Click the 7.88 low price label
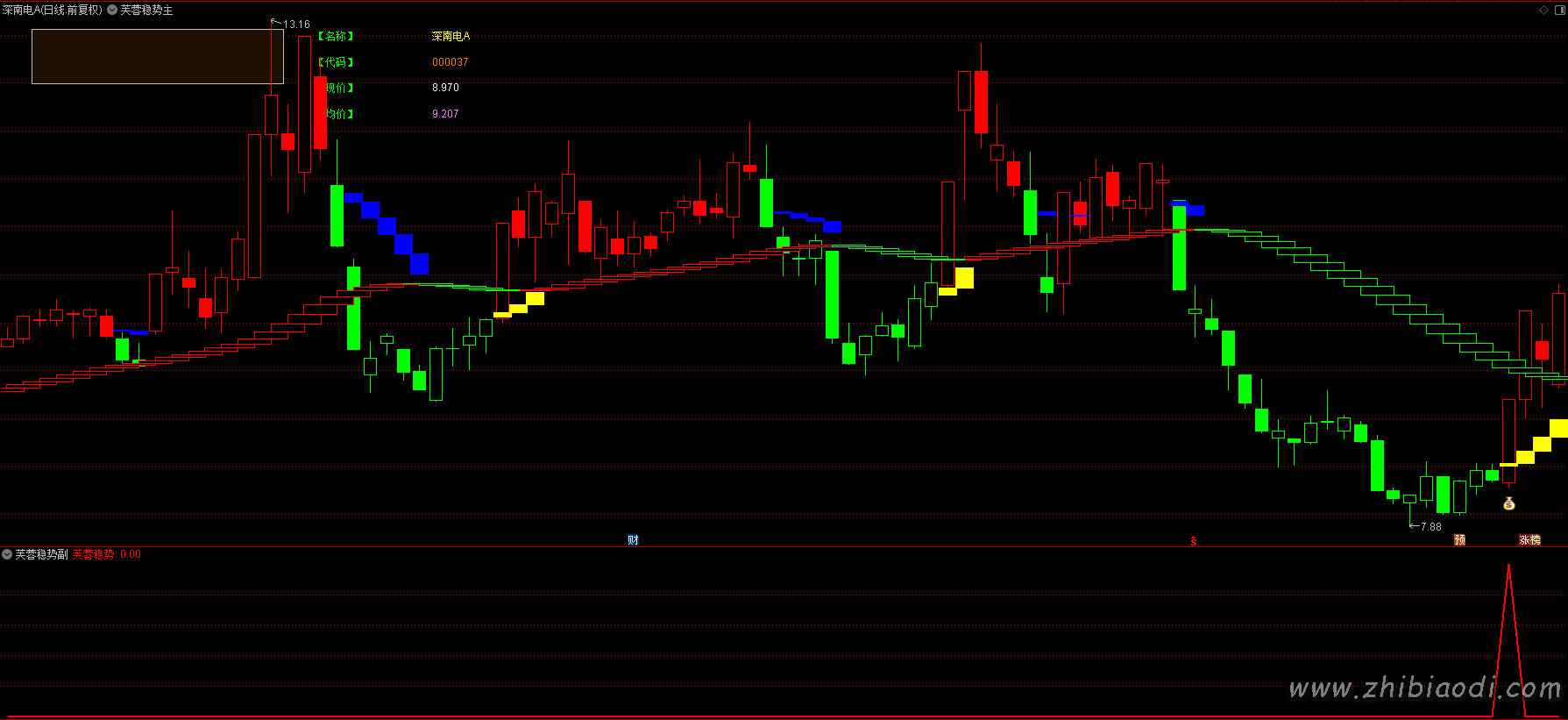Viewport: 1568px width, 720px height. 1431,527
